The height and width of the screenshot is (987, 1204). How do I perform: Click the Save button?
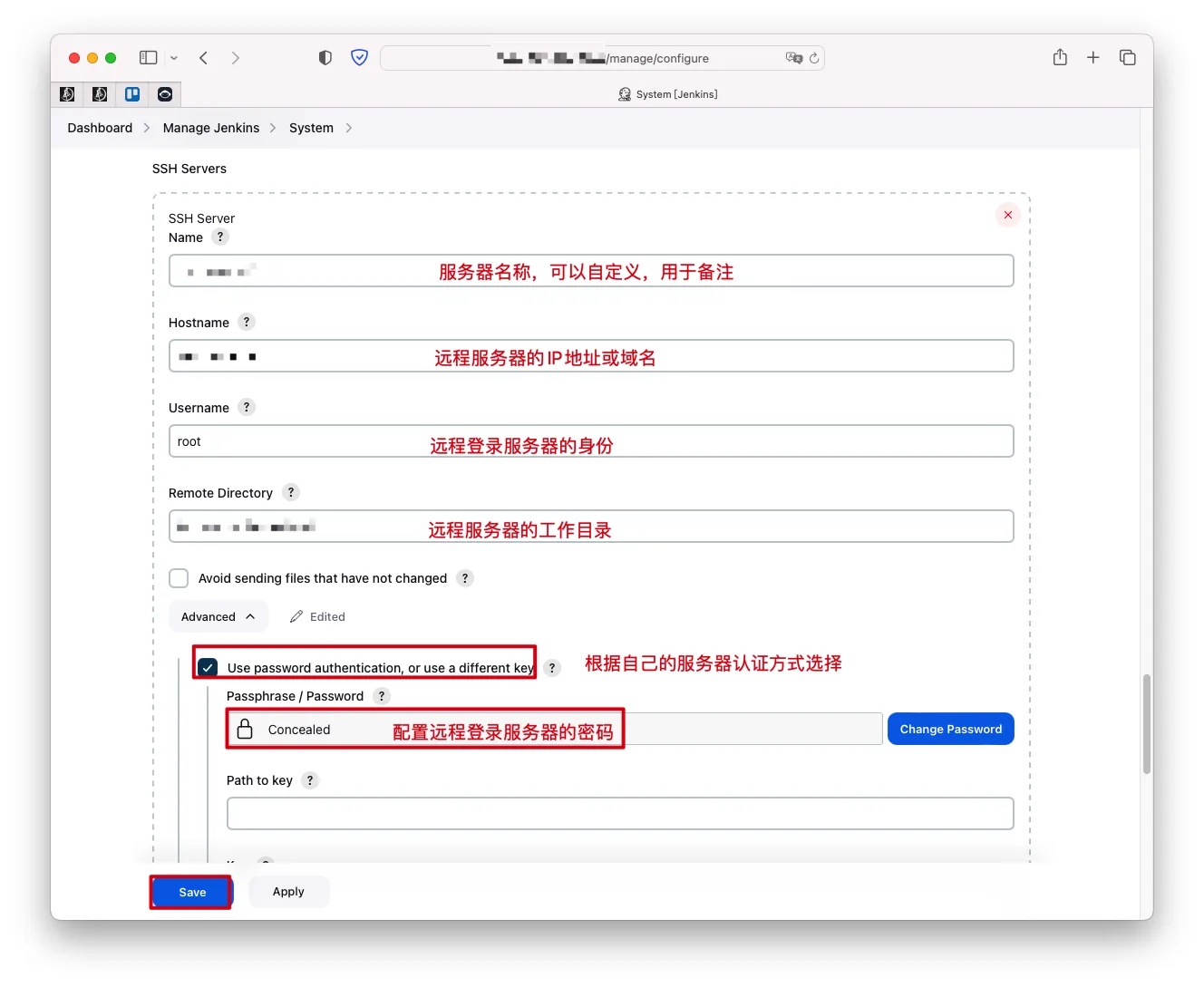[x=192, y=893]
